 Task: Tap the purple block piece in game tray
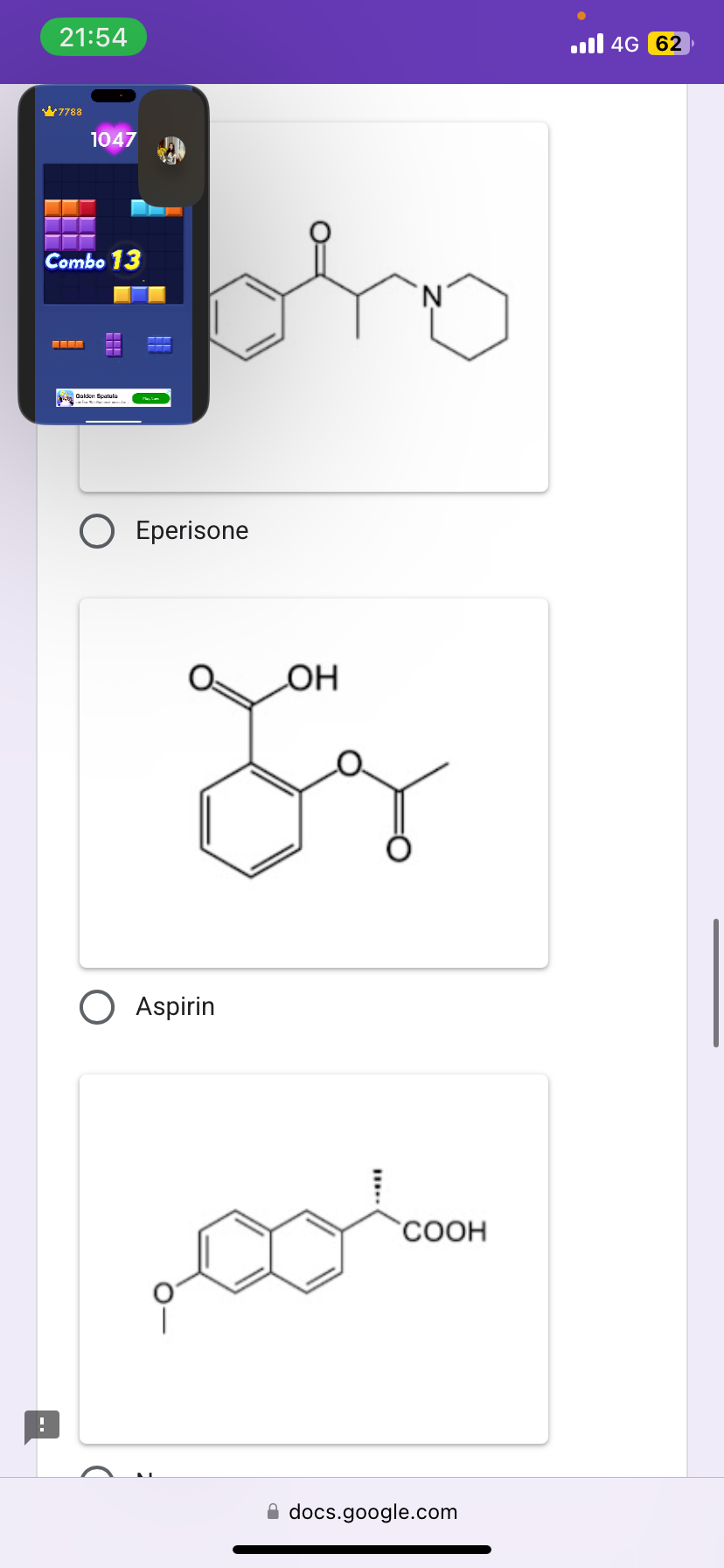tap(113, 345)
